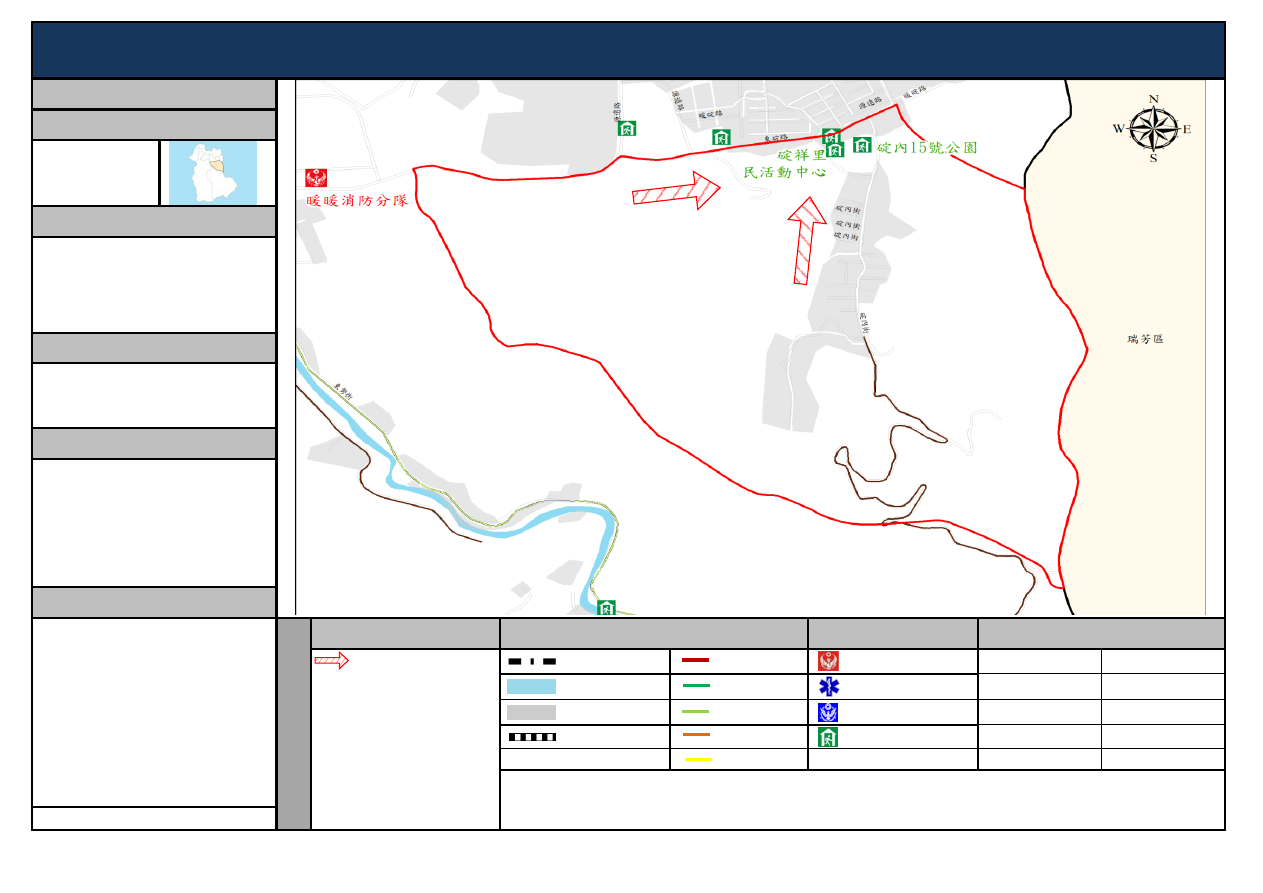This screenshot has height=893, width=1263.
Task: Click the black-and-white railway legend symbol
Action: tap(532, 737)
